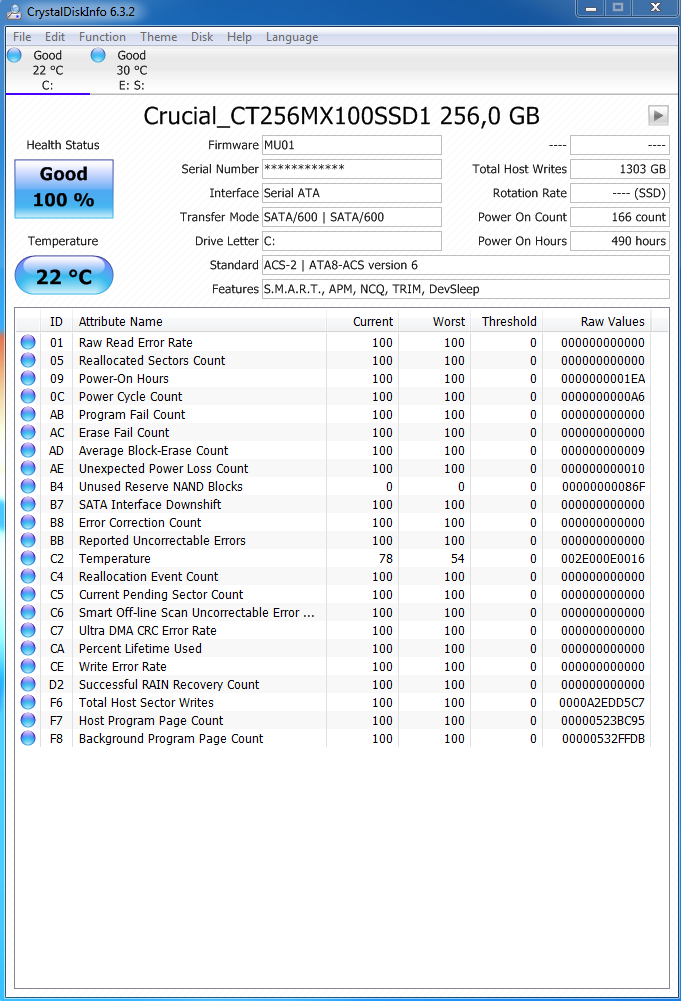Select the C: drive status tab
The height and width of the screenshot is (1001, 681).
pos(48,70)
